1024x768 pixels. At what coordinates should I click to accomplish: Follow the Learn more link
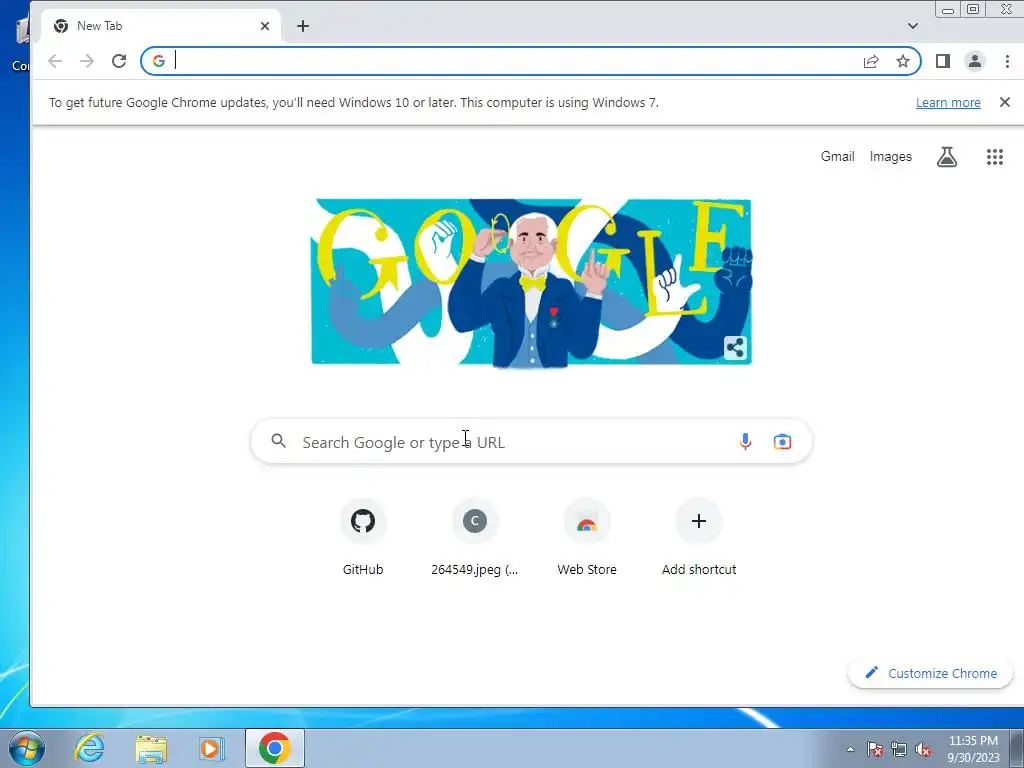tap(948, 103)
